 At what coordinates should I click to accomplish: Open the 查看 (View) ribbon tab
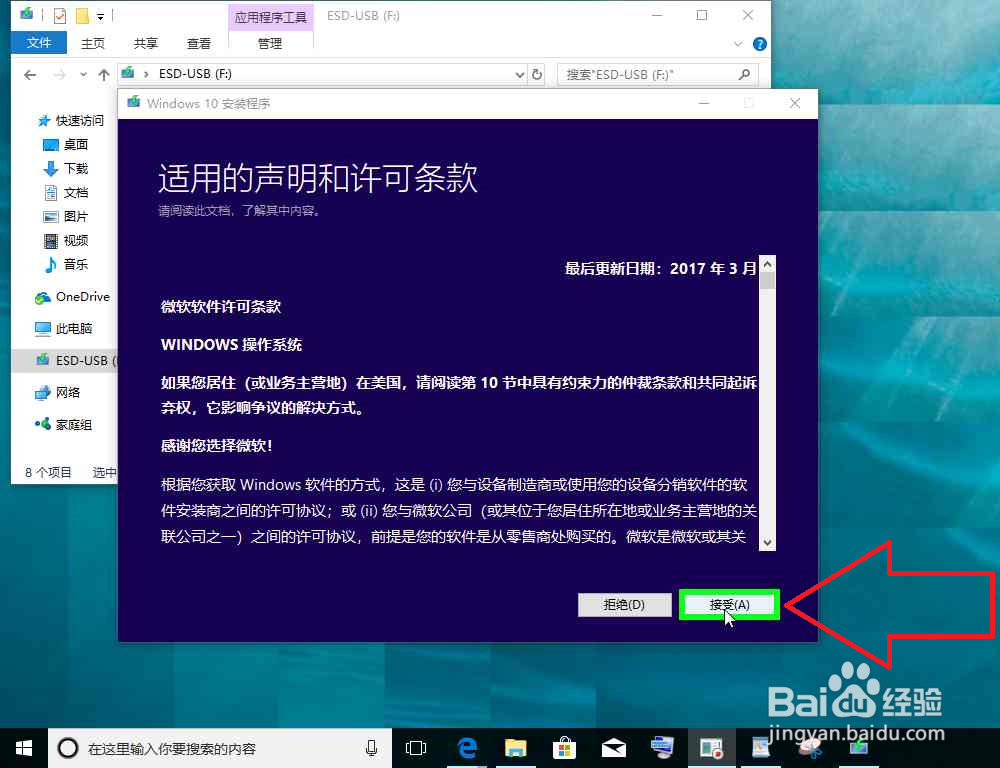click(x=198, y=43)
